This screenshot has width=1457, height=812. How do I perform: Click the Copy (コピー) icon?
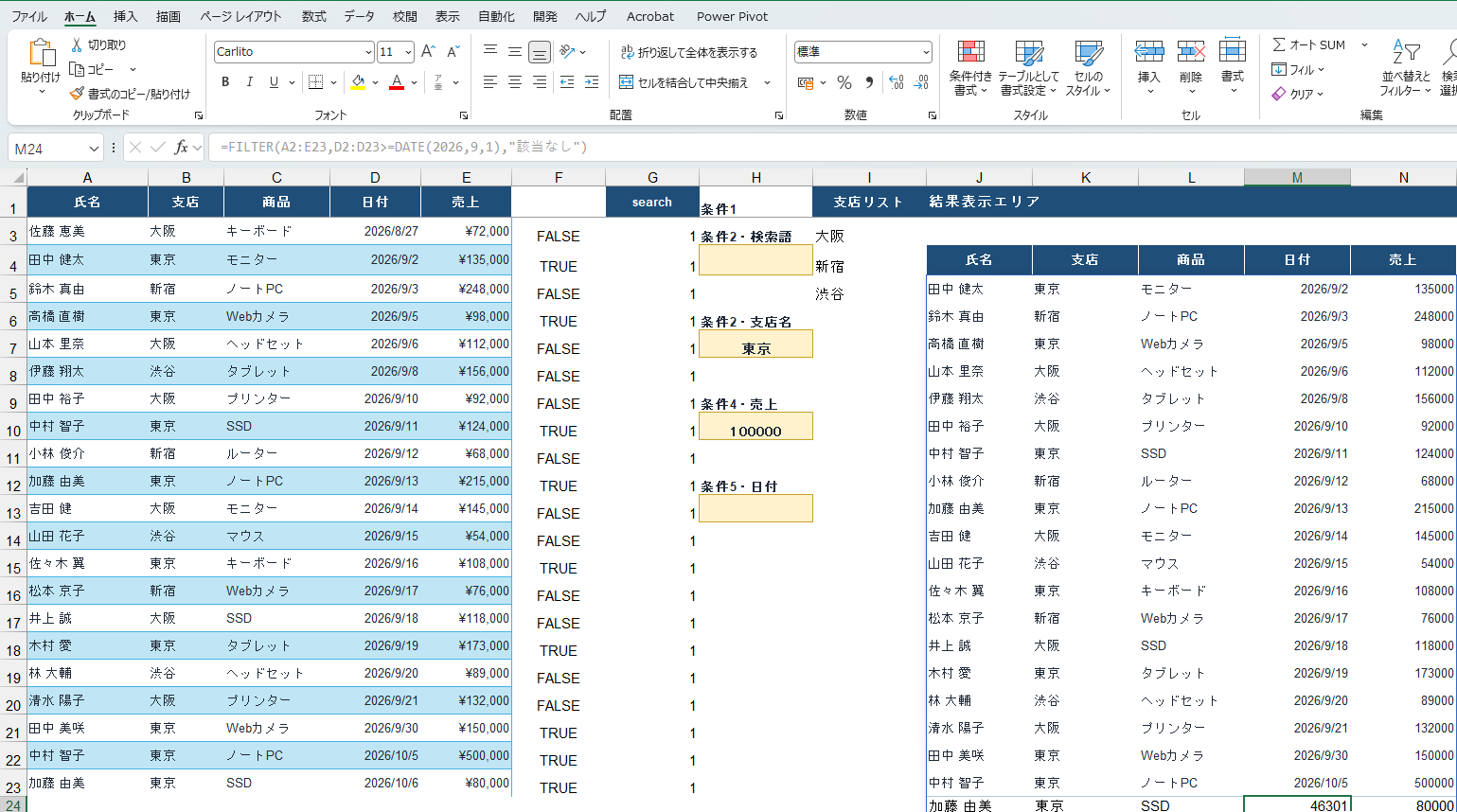[x=77, y=69]
